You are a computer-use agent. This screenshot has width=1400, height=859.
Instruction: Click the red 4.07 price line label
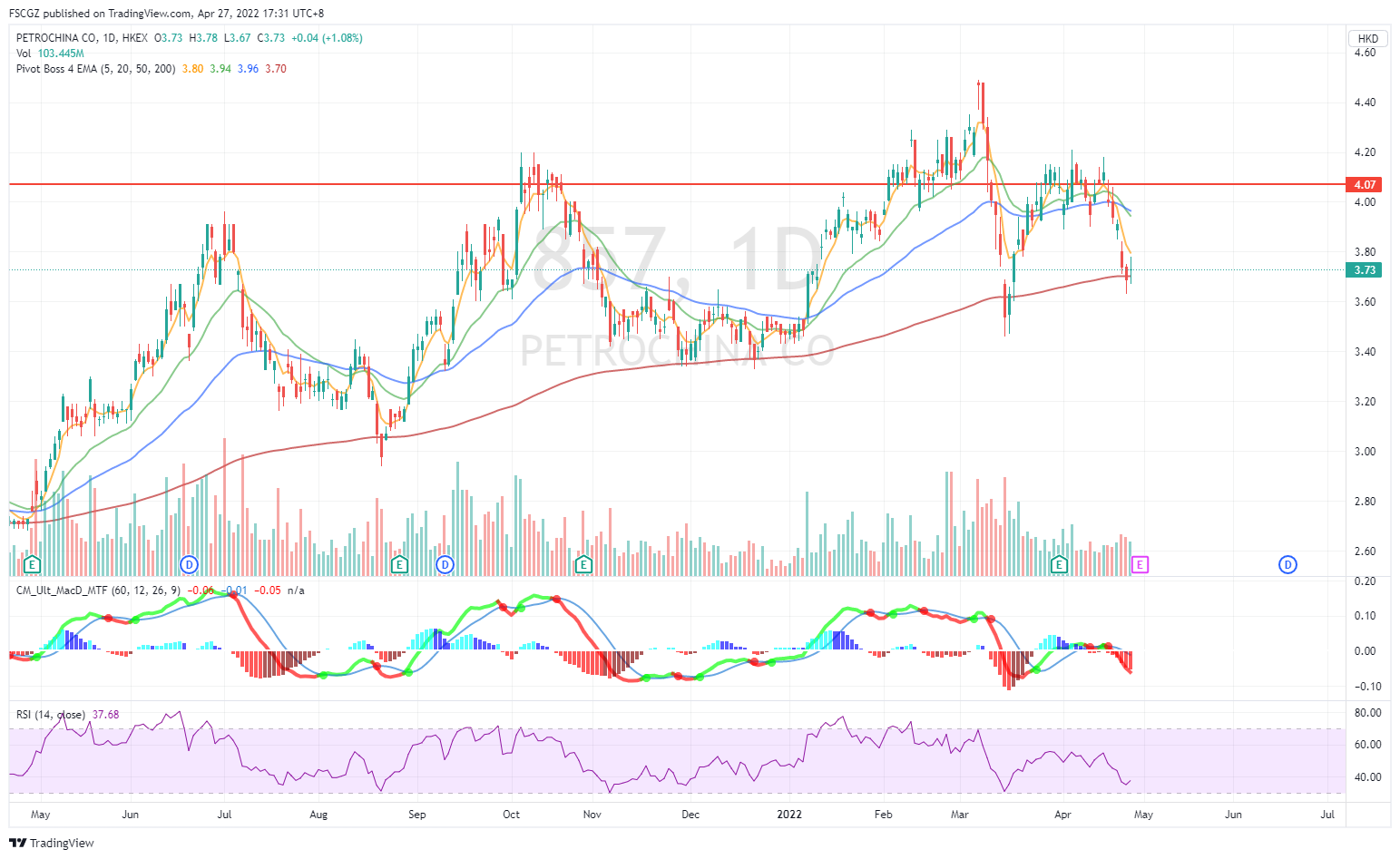pos(1365,184)
